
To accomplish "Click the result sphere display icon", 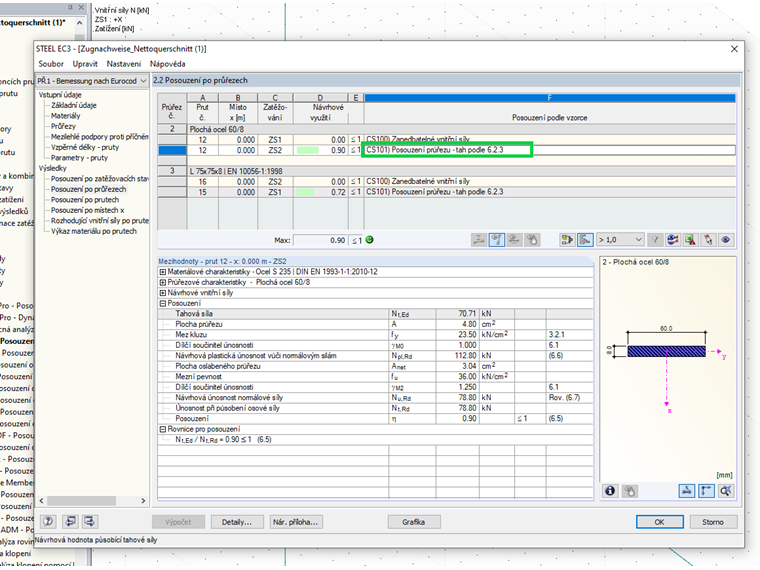I will [x=673, y=240].
